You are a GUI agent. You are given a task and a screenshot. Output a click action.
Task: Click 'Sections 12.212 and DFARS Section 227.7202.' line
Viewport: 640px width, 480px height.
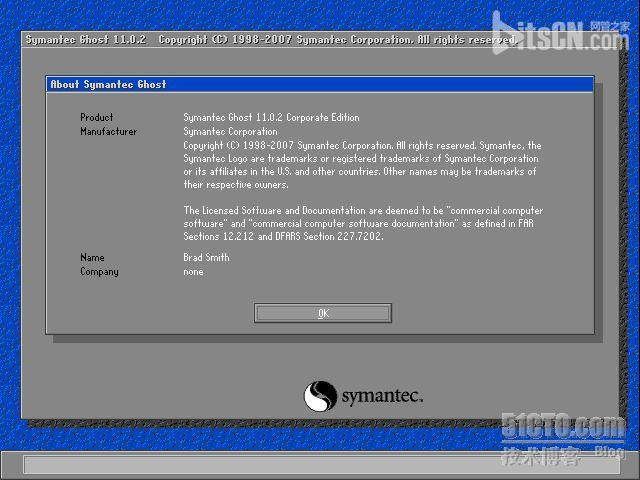click(x=283, y=236)
